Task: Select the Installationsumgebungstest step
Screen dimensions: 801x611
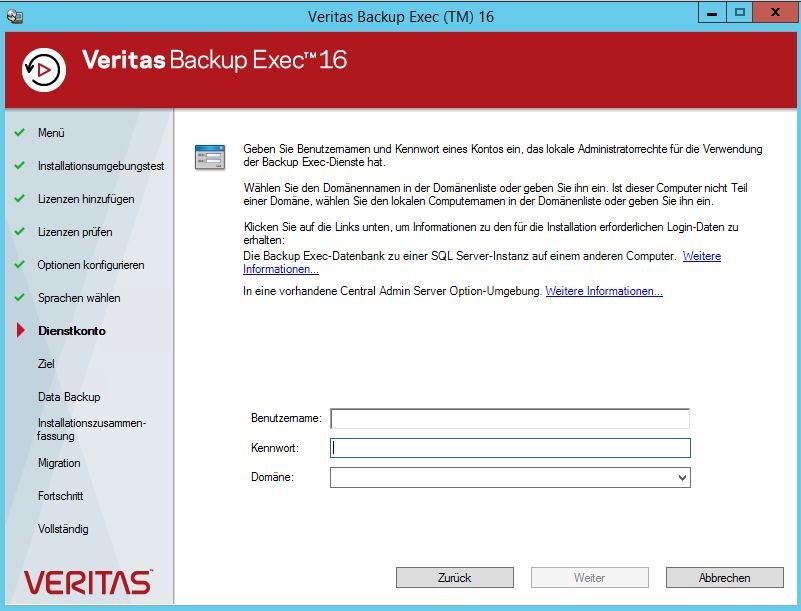Action: tap(101, 166)
